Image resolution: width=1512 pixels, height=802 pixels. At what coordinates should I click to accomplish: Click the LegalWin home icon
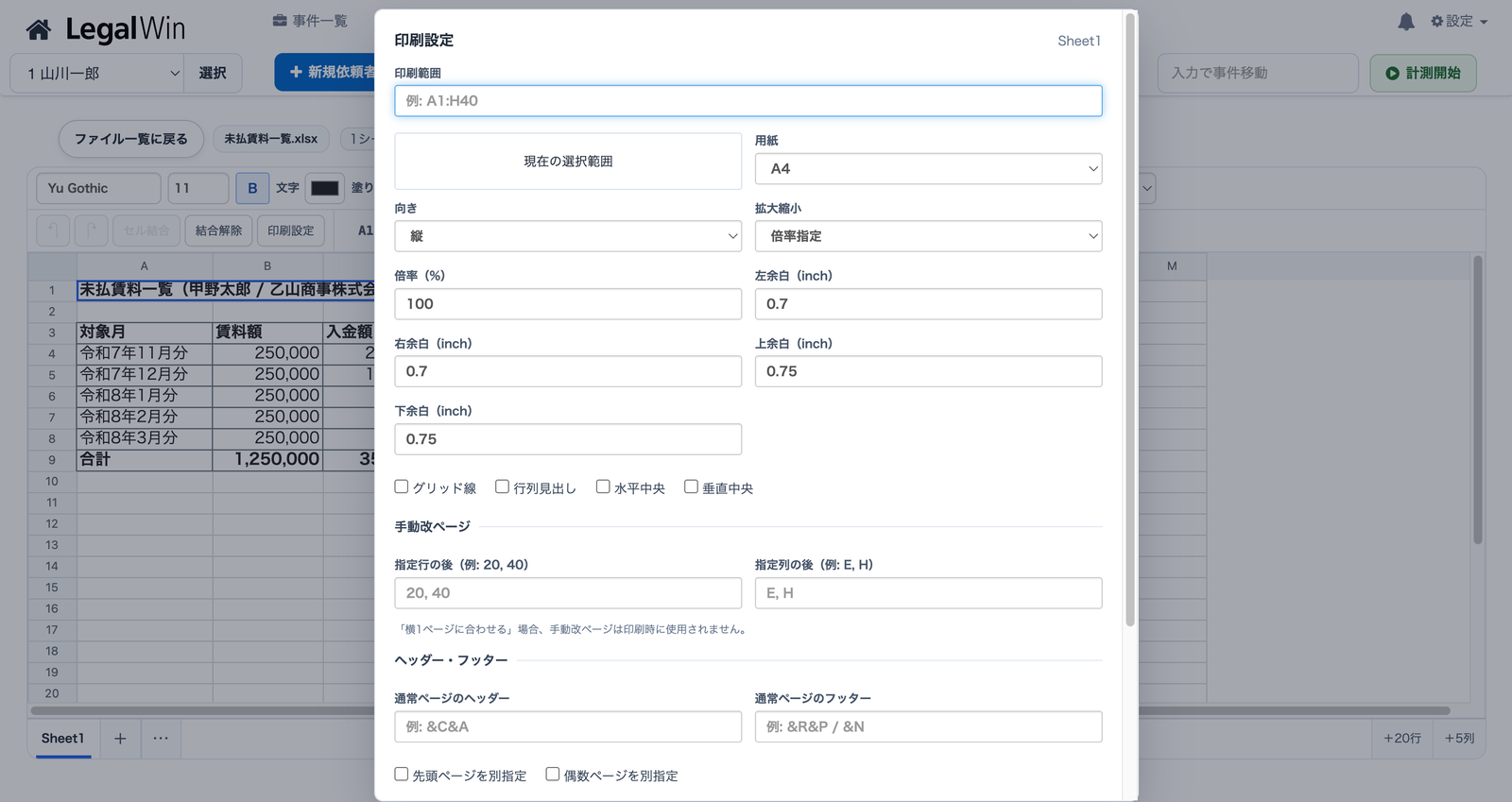pyautogui.click(x=39, y=30)
